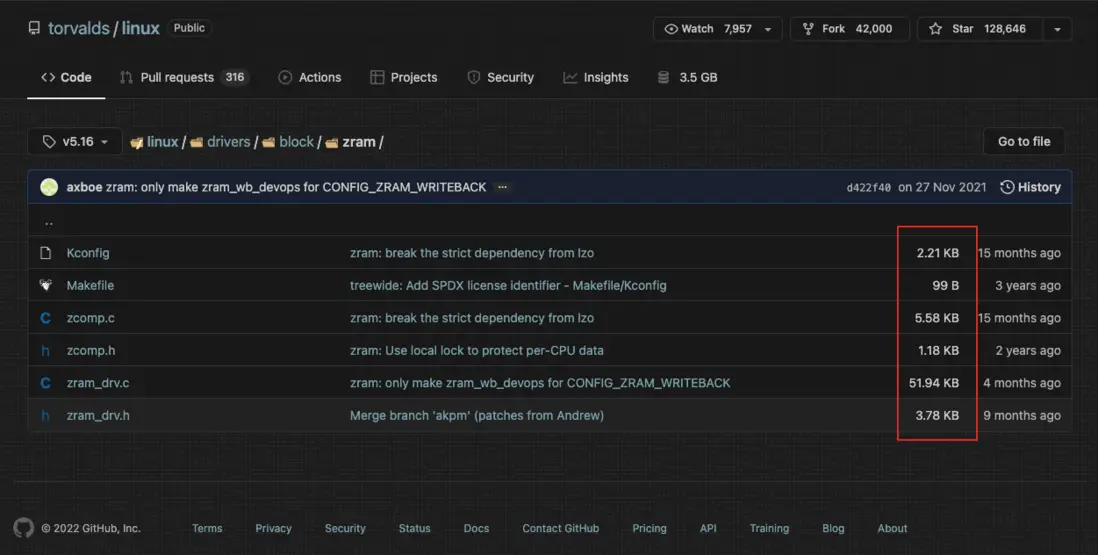
Task: Click the GitHub logo in footer
Action: [x=23, y=528]
